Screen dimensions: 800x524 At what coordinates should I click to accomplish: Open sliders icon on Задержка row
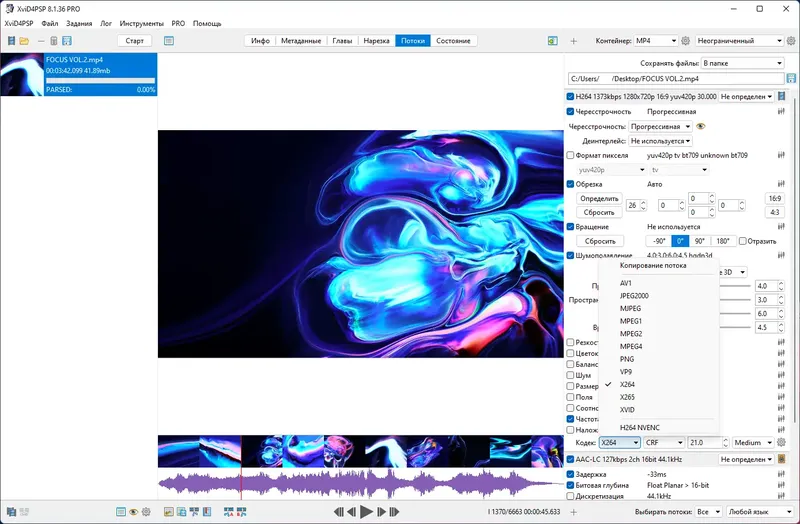[x=781, y=474]
